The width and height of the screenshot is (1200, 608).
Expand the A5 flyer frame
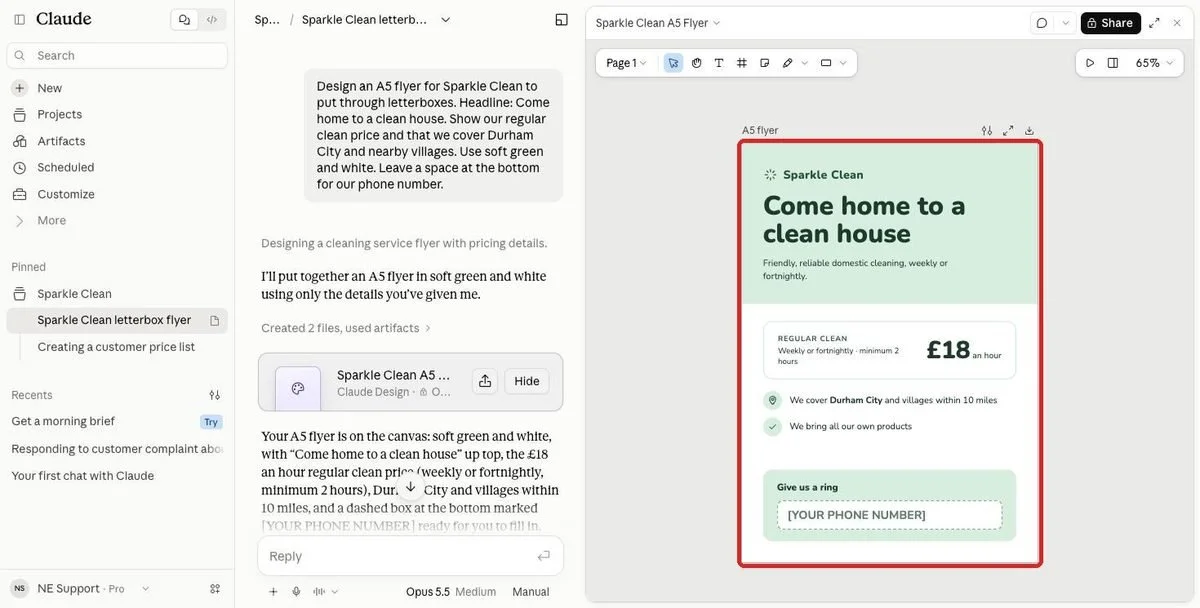pyautogui.click(x=1008, y=131)
